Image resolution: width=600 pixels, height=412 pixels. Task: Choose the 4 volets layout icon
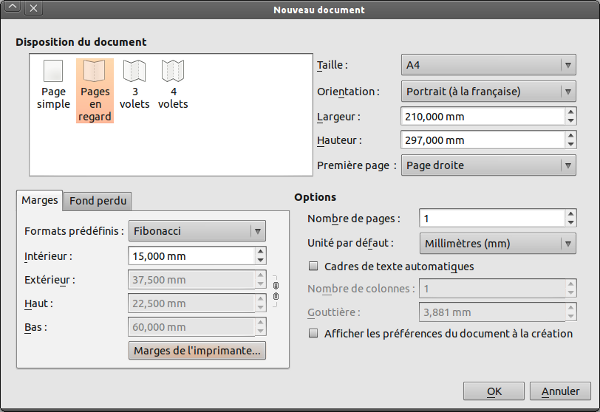tap(173, 71)
